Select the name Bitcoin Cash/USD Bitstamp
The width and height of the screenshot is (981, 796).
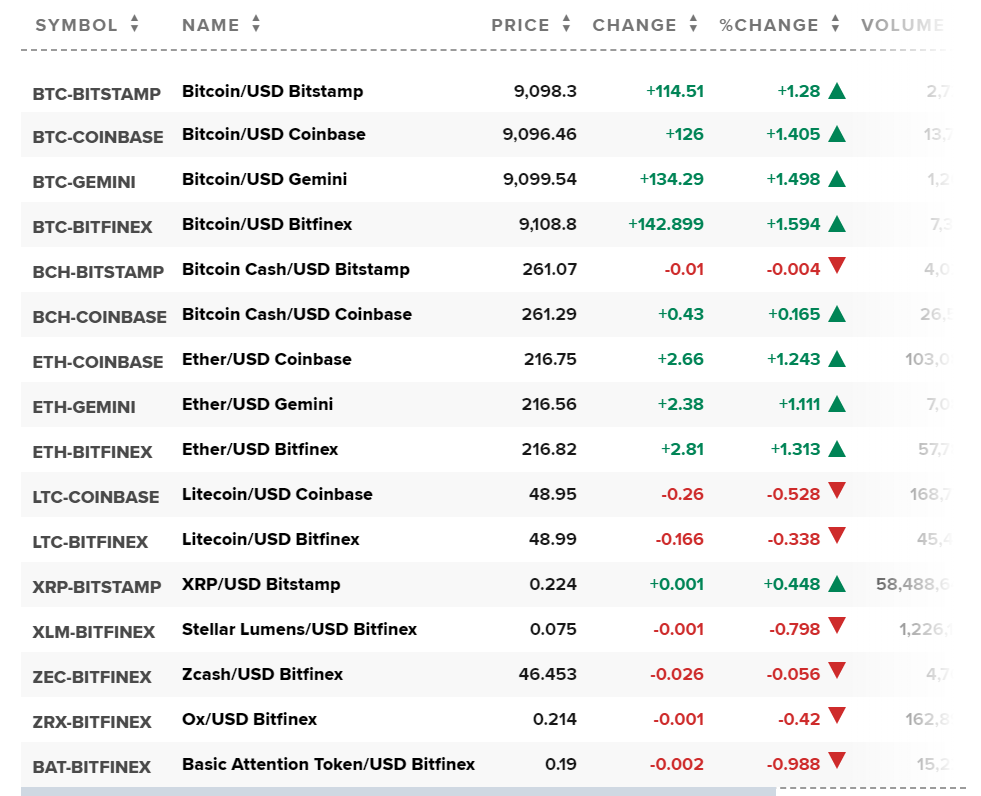tap(295, 269)
